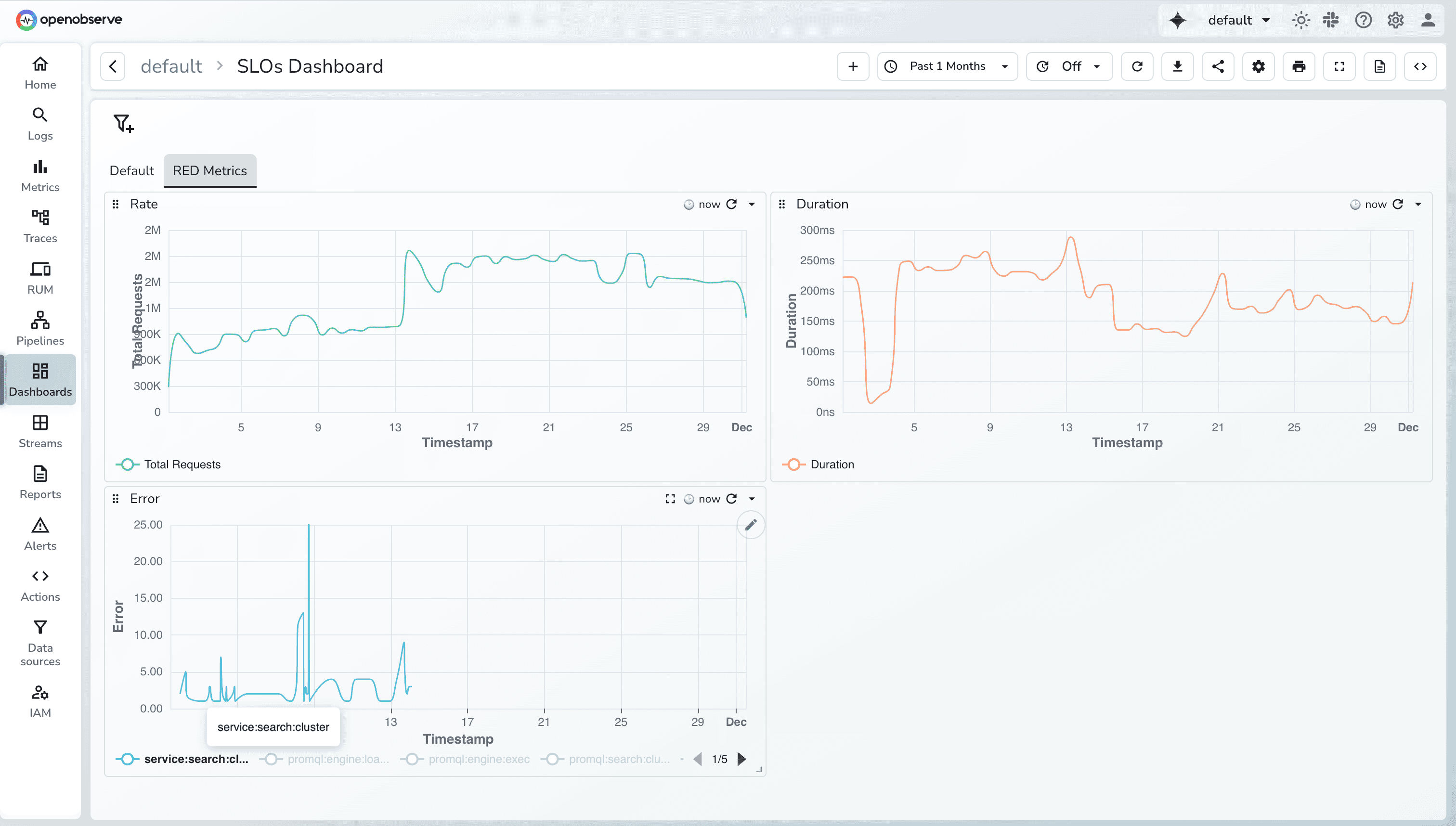Open the Past 1 Months time range dropdown

click(947, 66)
